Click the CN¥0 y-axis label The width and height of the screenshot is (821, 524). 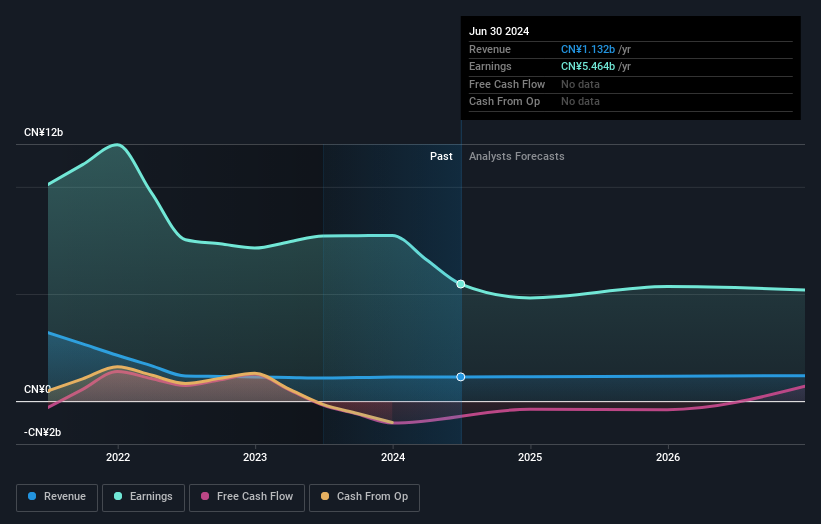(37, 389)
